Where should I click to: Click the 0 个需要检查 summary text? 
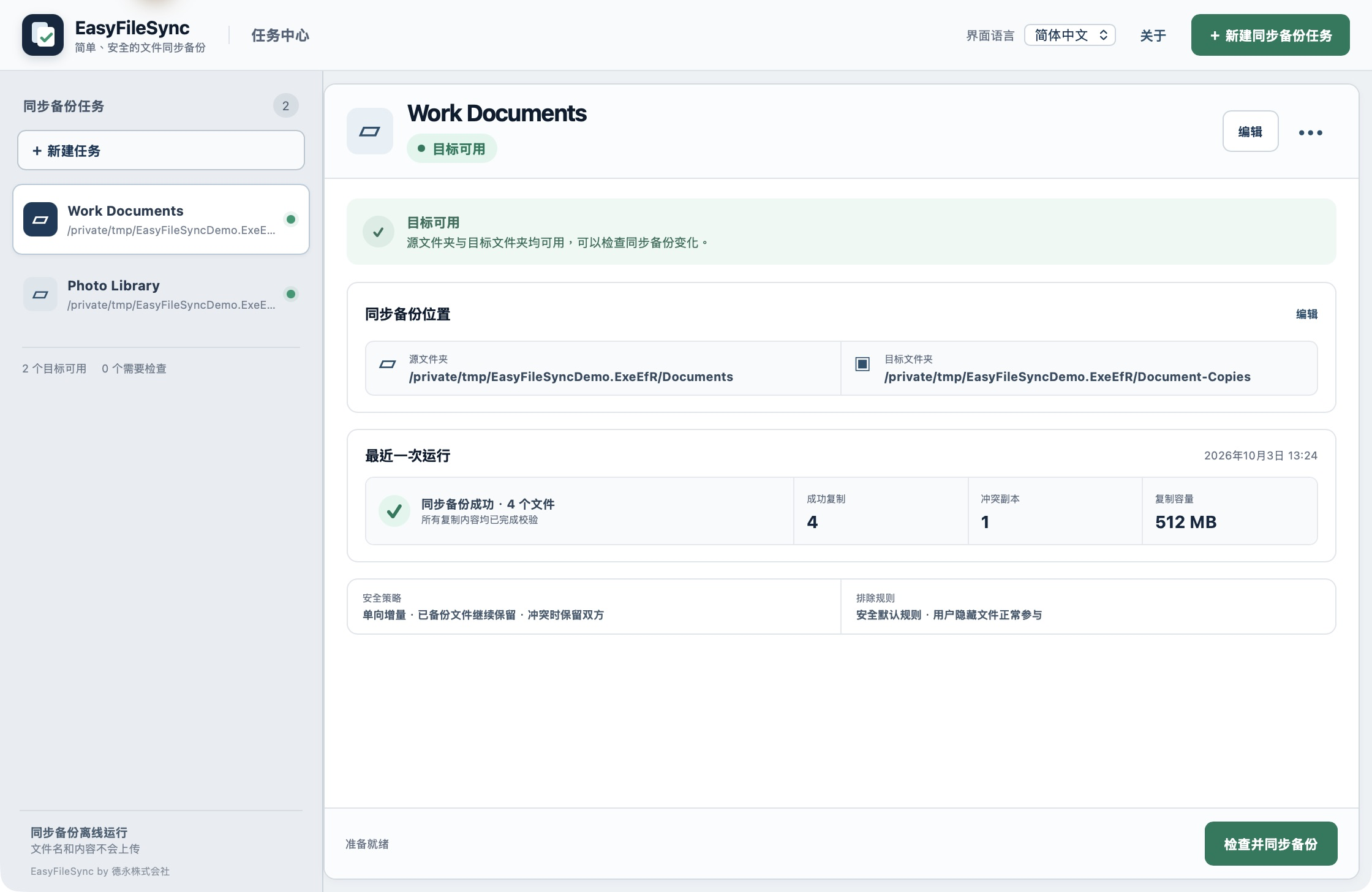tap(134, 369)
